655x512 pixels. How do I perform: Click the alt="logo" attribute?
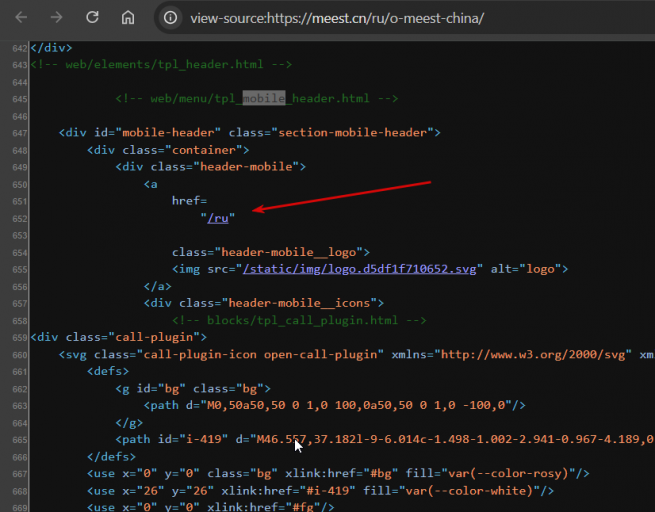click(525, 269)
